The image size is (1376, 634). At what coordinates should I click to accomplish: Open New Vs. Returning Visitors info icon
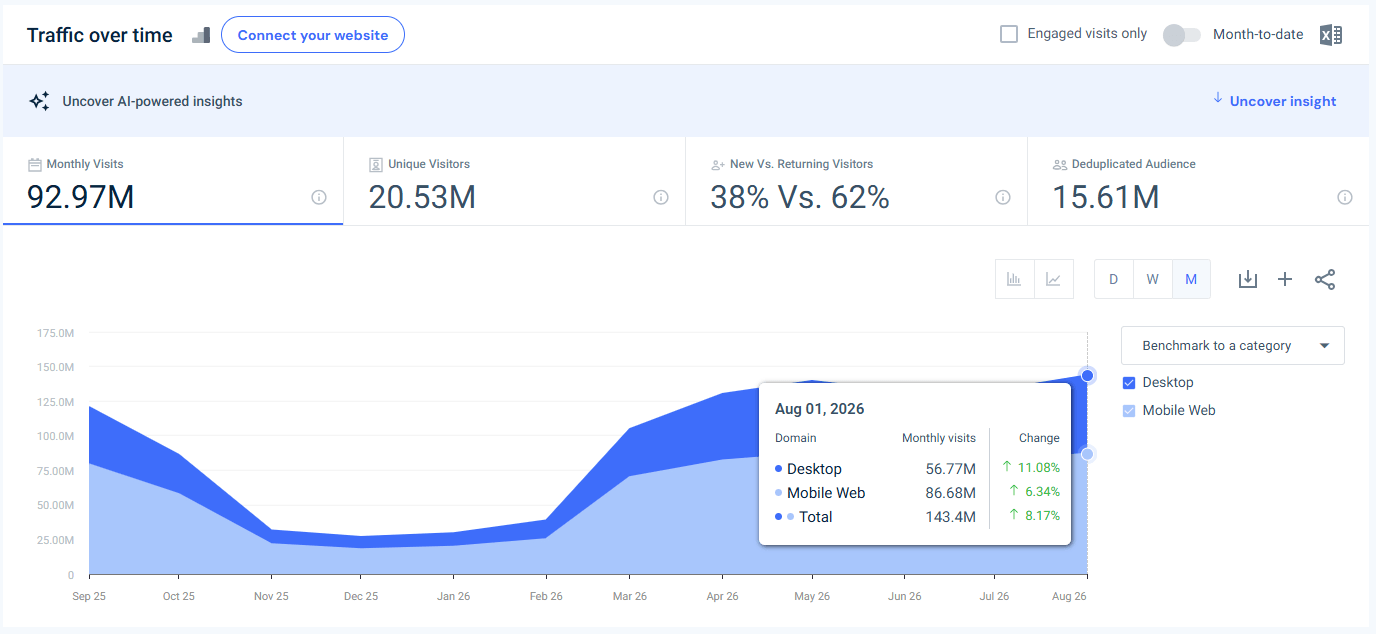[1003, 197]
